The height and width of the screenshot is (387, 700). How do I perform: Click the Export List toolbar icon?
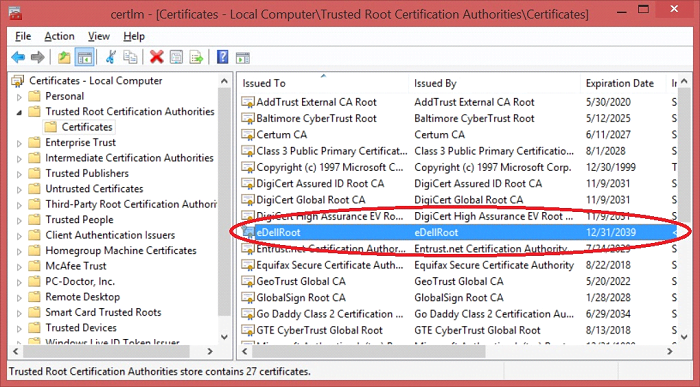(x=196, y=57)
